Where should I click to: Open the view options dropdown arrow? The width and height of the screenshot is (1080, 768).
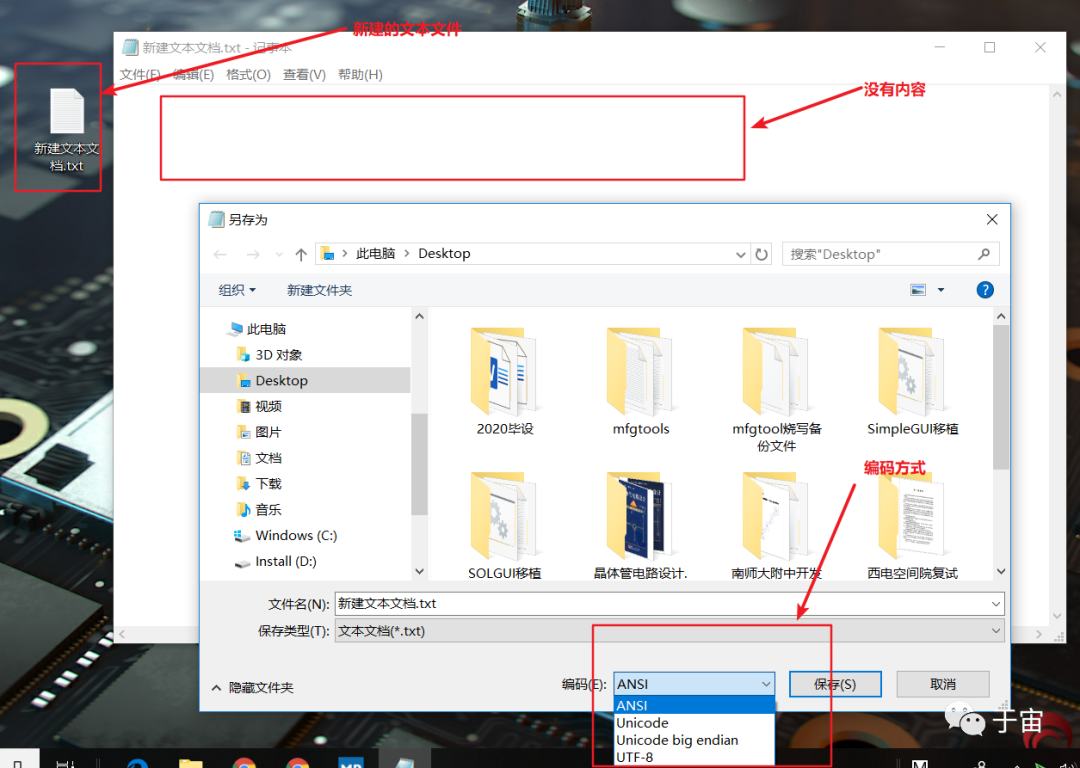coord(941,290)
